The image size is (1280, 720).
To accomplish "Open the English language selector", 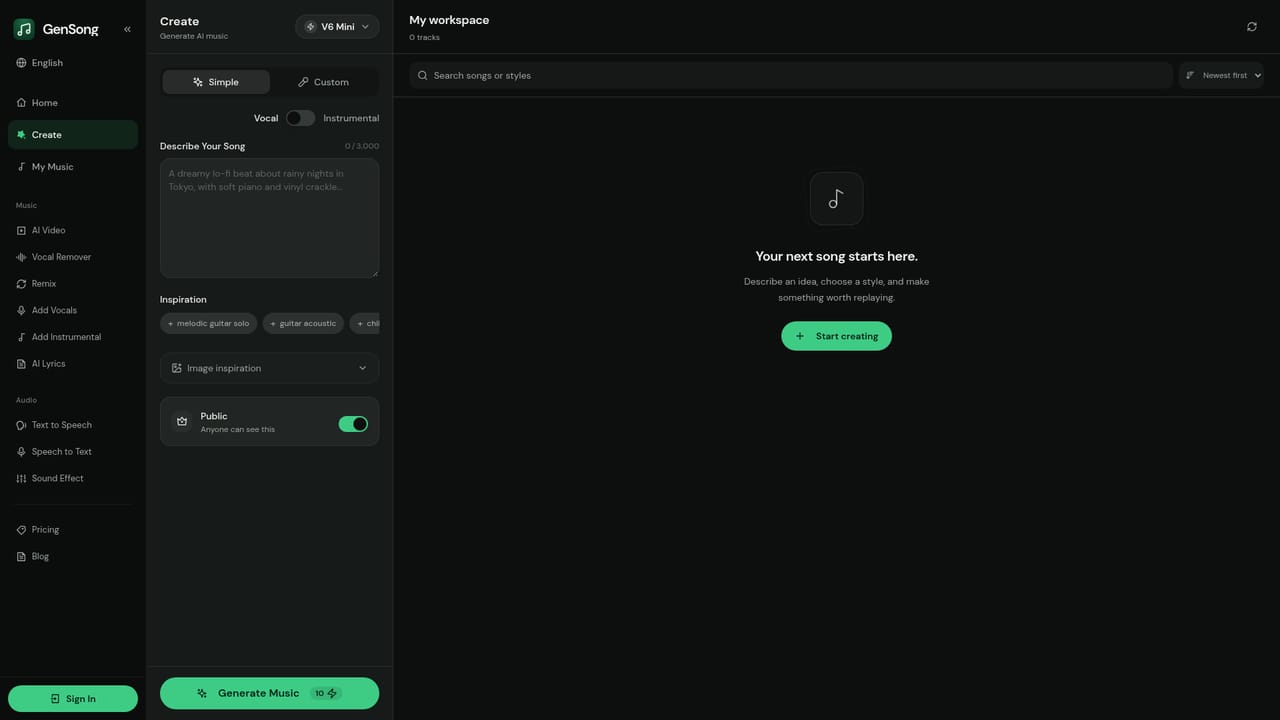I will coord(72,63).
